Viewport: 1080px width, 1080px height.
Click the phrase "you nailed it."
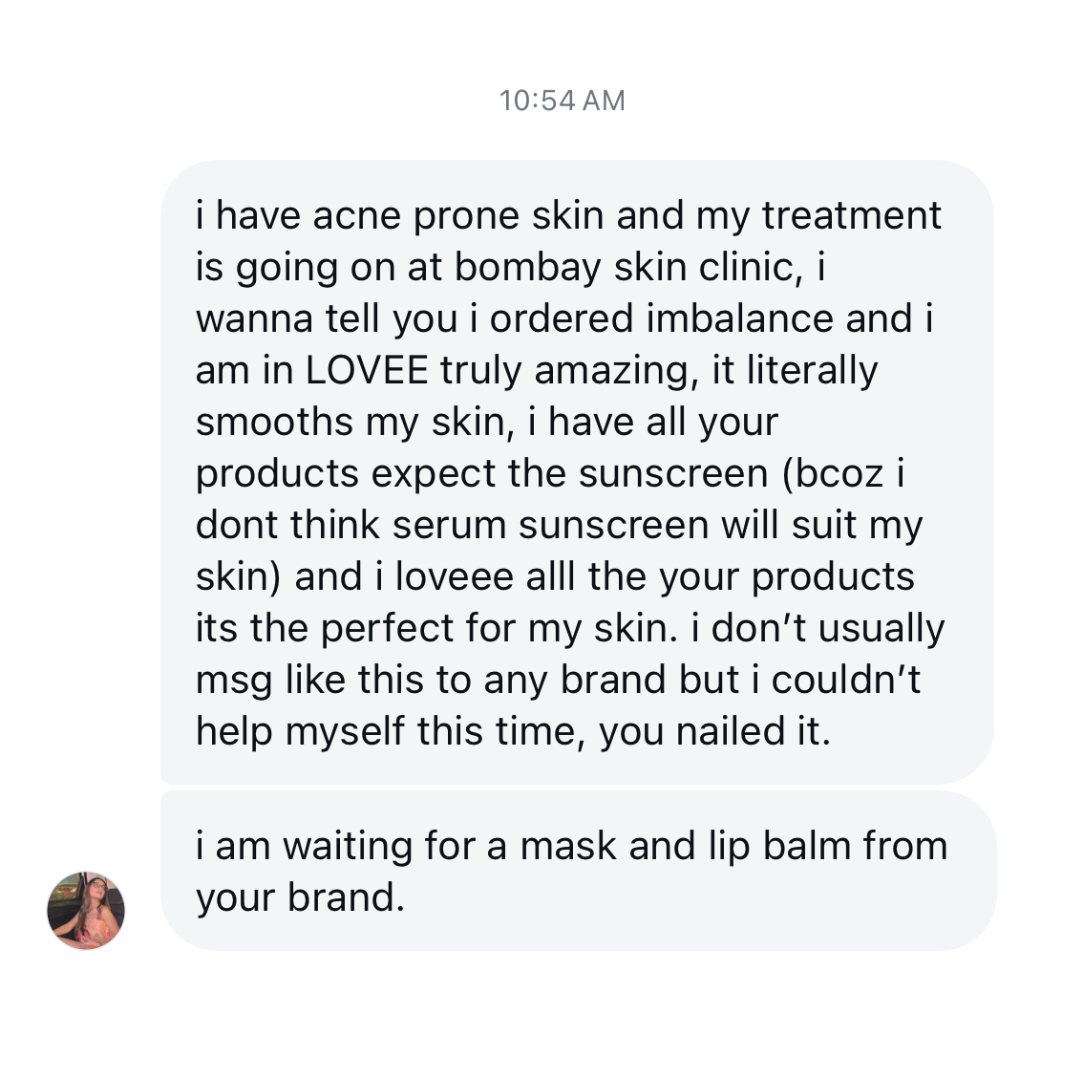pos(714,731)
